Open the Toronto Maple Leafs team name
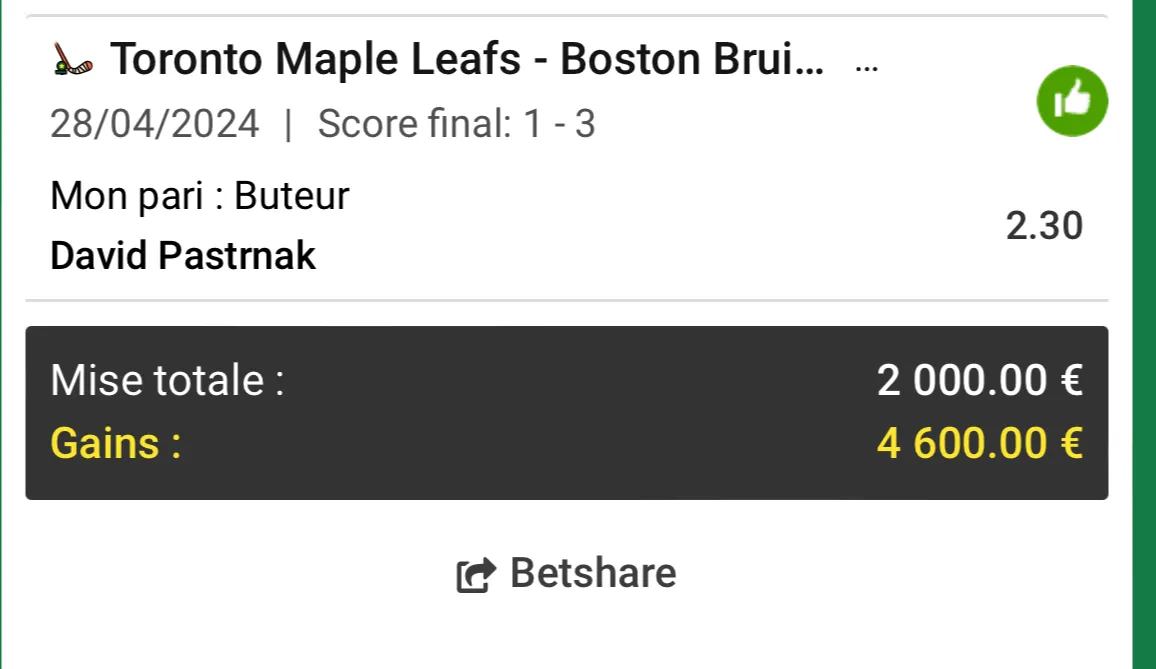Image resolution: width=1156 pixels, height=669 pixels. tap(316, 60)
